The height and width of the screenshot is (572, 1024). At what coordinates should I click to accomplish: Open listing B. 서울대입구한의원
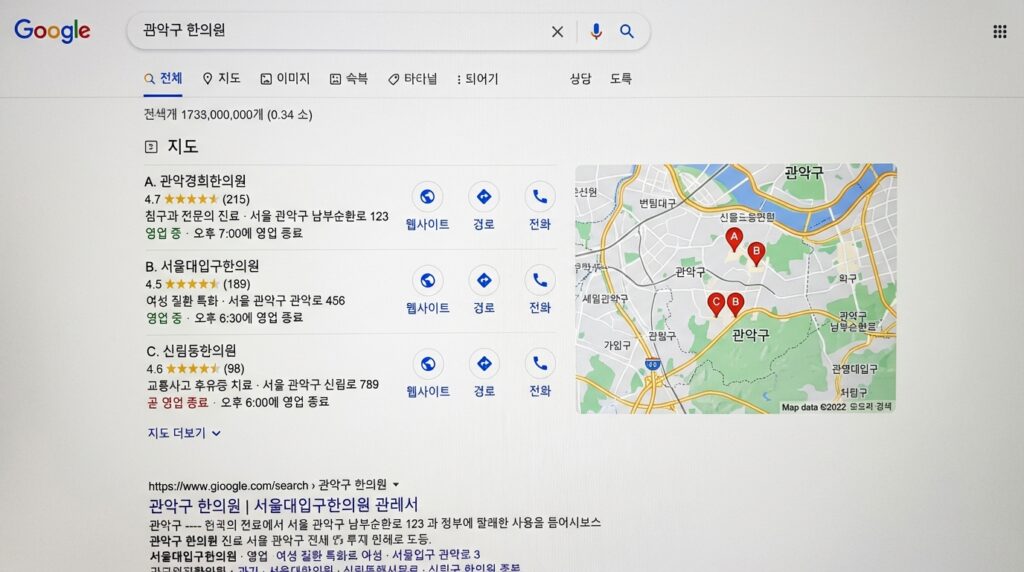[x=202, y=266]
